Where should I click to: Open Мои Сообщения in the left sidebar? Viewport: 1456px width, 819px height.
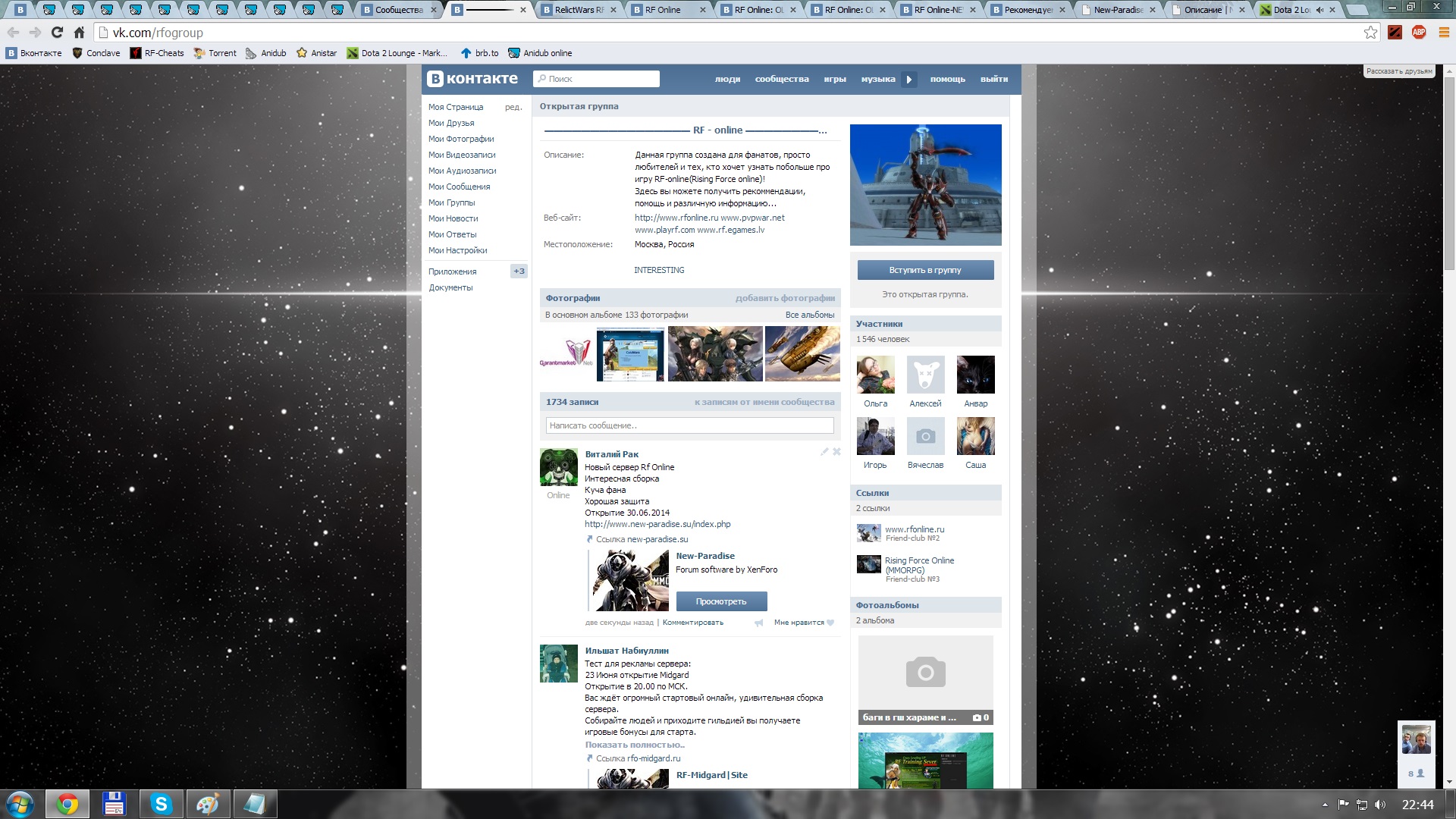[459, 187]
